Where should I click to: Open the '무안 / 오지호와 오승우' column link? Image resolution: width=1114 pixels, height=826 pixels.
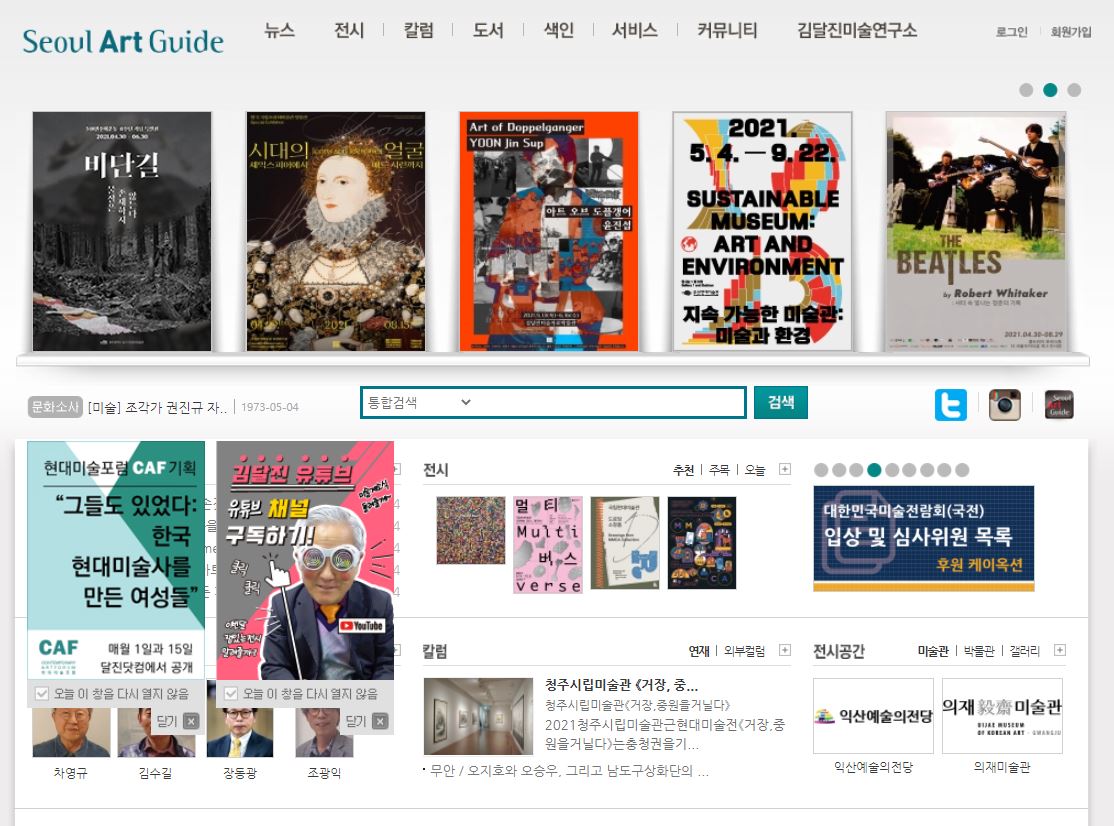tap(569, 771)
